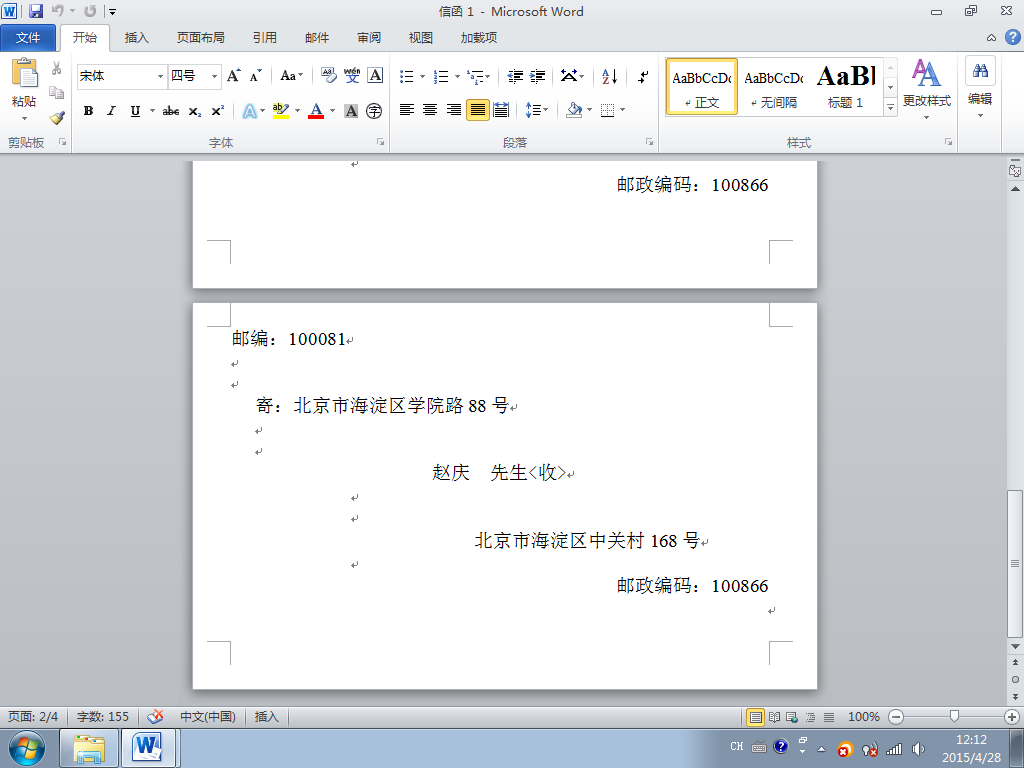Expand the Borders dropdown arrow

[622, 110]
